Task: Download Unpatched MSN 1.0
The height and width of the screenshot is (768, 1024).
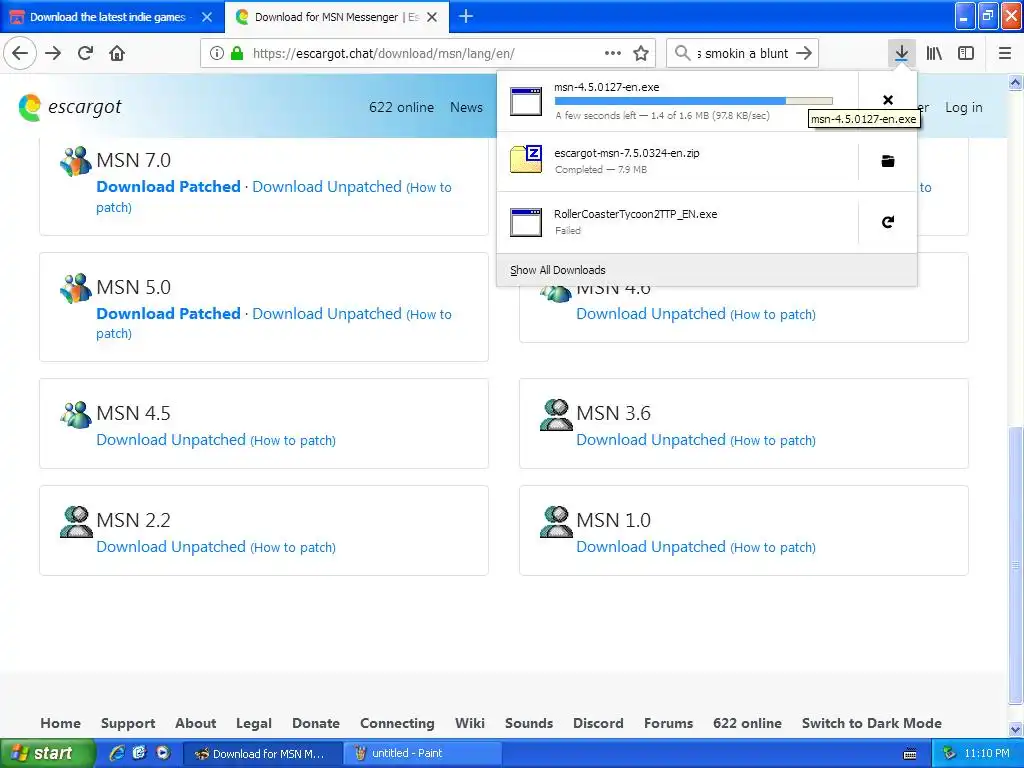Action: (651, 547)
